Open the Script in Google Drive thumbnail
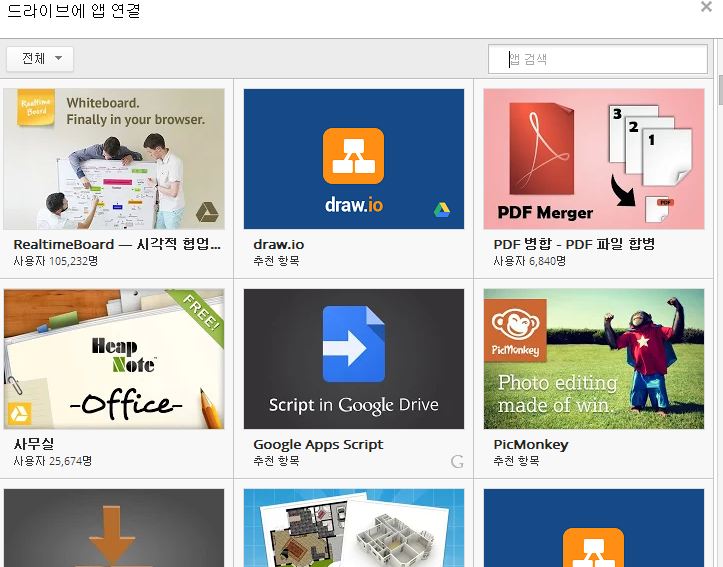723x567 pixels. tap(354, 359)
